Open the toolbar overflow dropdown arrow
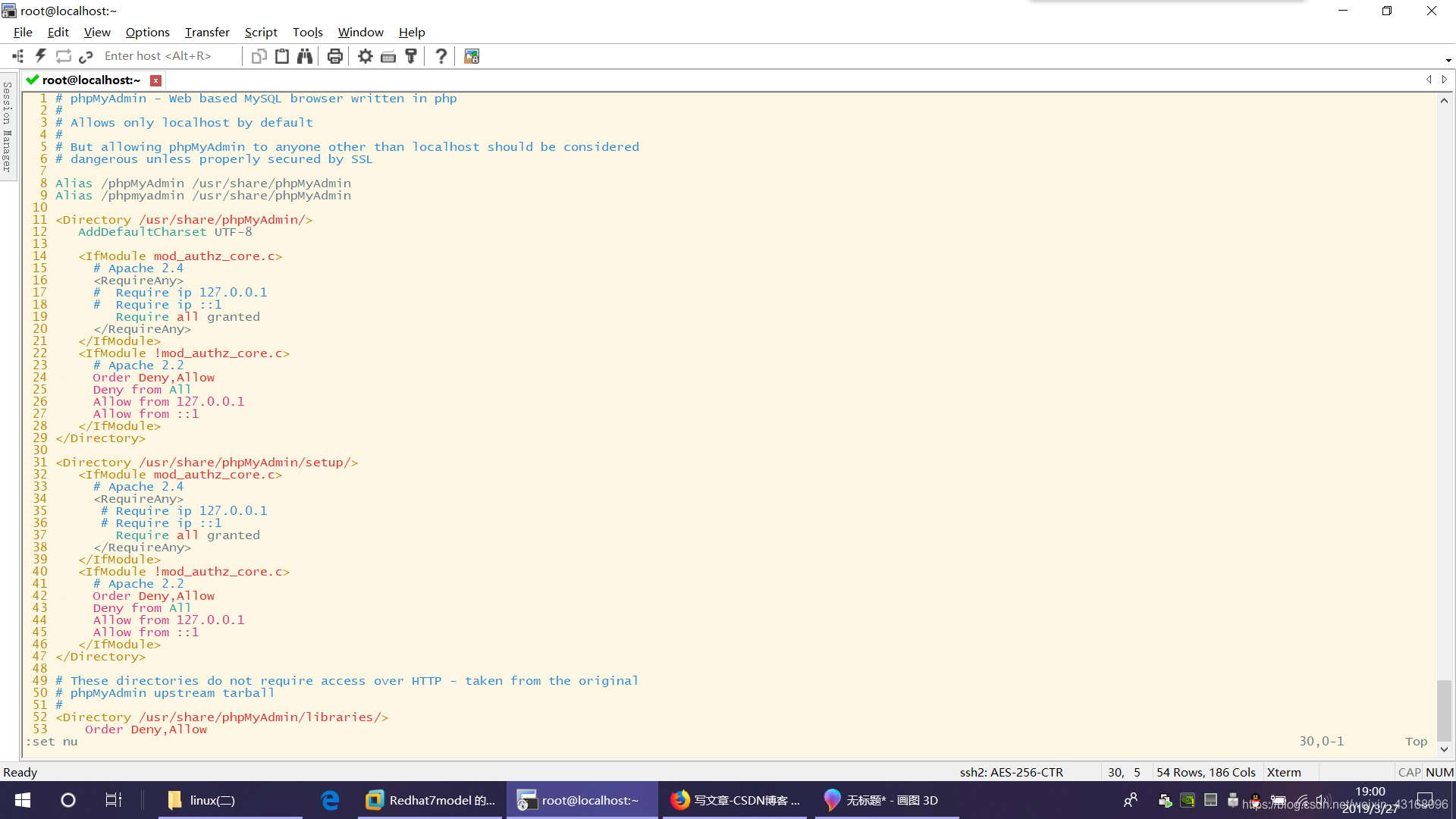The height and width of the screenshot is (819, 1456). pos(1448,60)
